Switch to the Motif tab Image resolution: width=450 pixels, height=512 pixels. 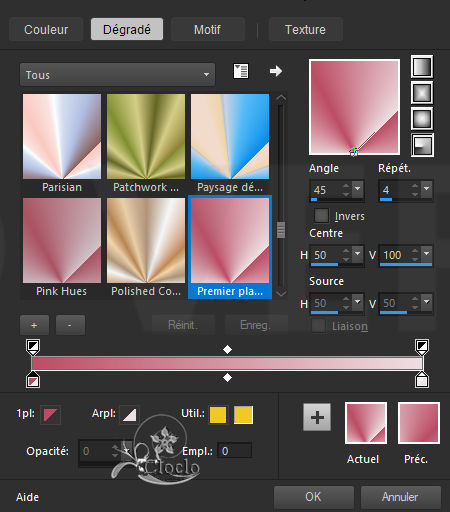click(x=207, y=30)
